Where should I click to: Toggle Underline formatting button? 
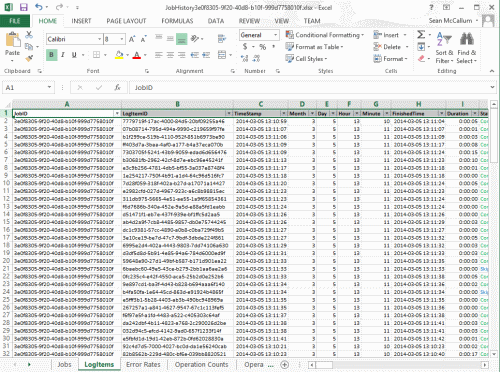(74, 55)
